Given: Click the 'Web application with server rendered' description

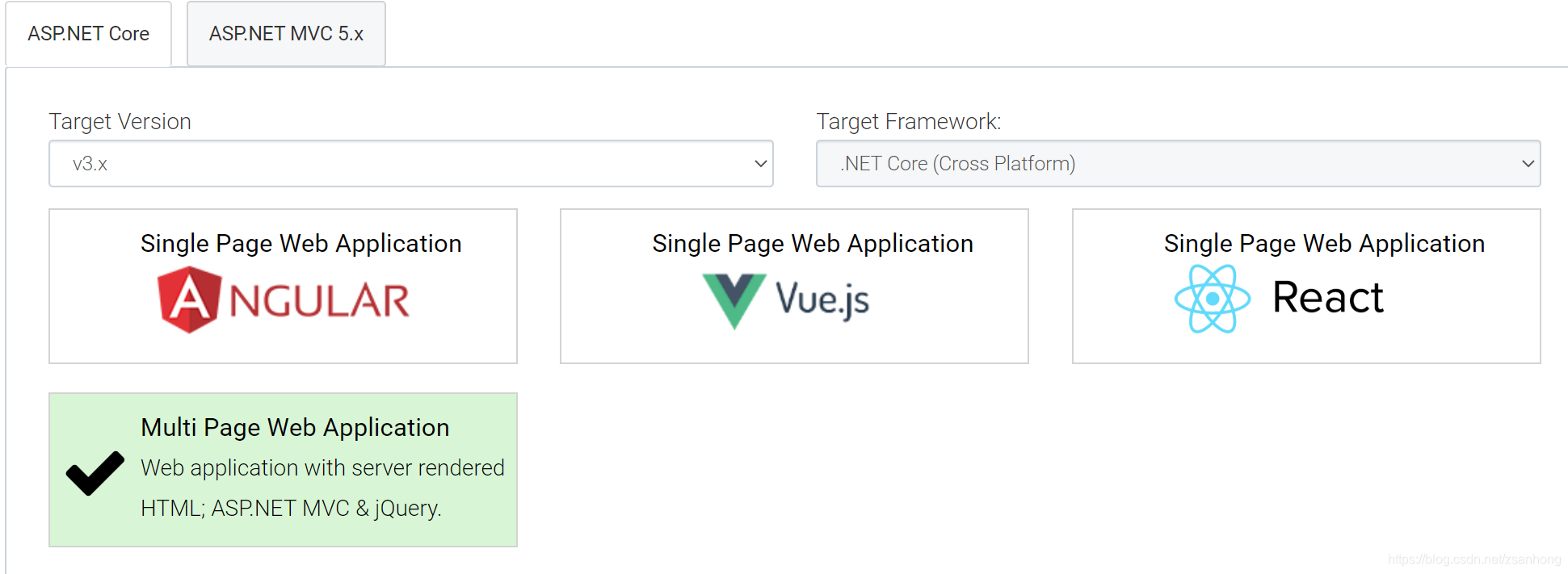Looking at the screenshot, I should (x=322, y=468).
